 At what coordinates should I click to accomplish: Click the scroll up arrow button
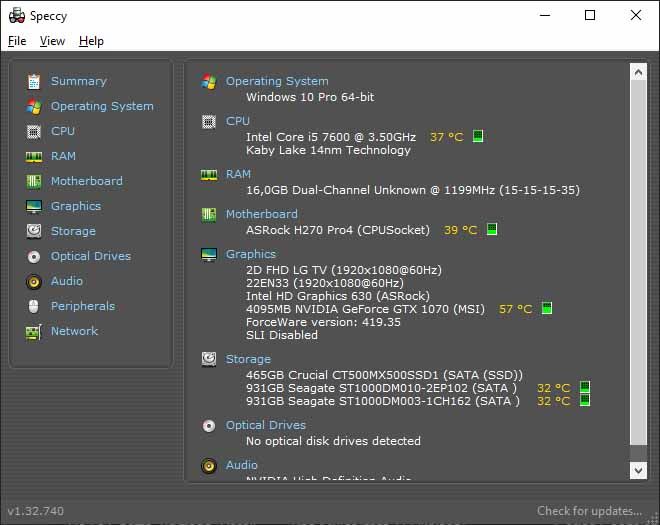638,71
